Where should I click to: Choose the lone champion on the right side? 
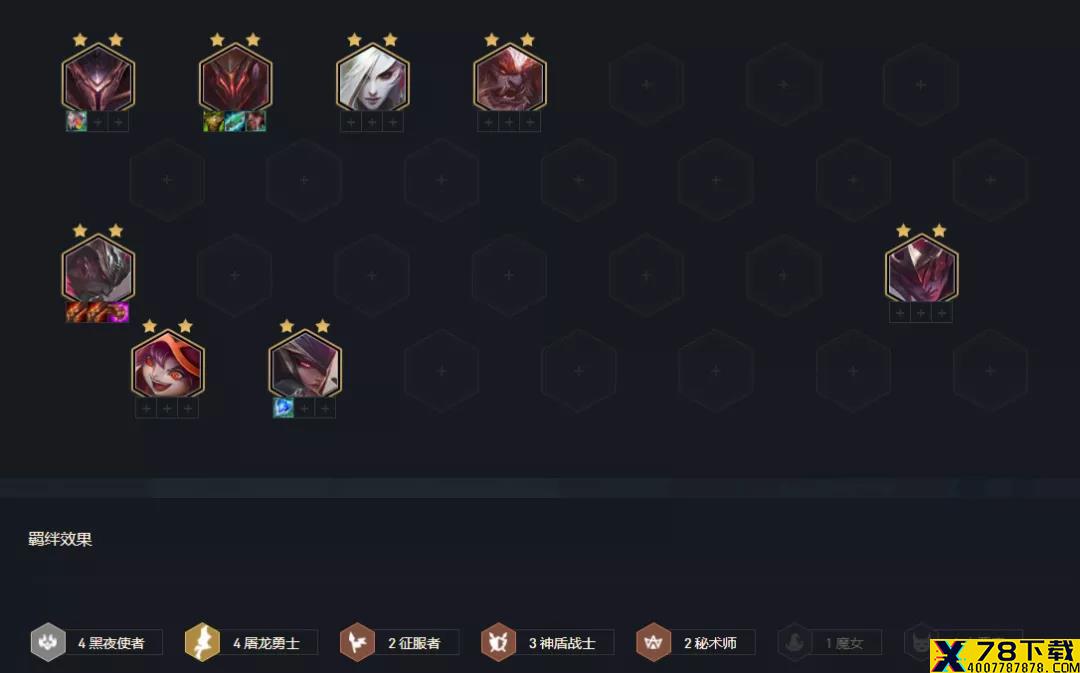[922, 268]
